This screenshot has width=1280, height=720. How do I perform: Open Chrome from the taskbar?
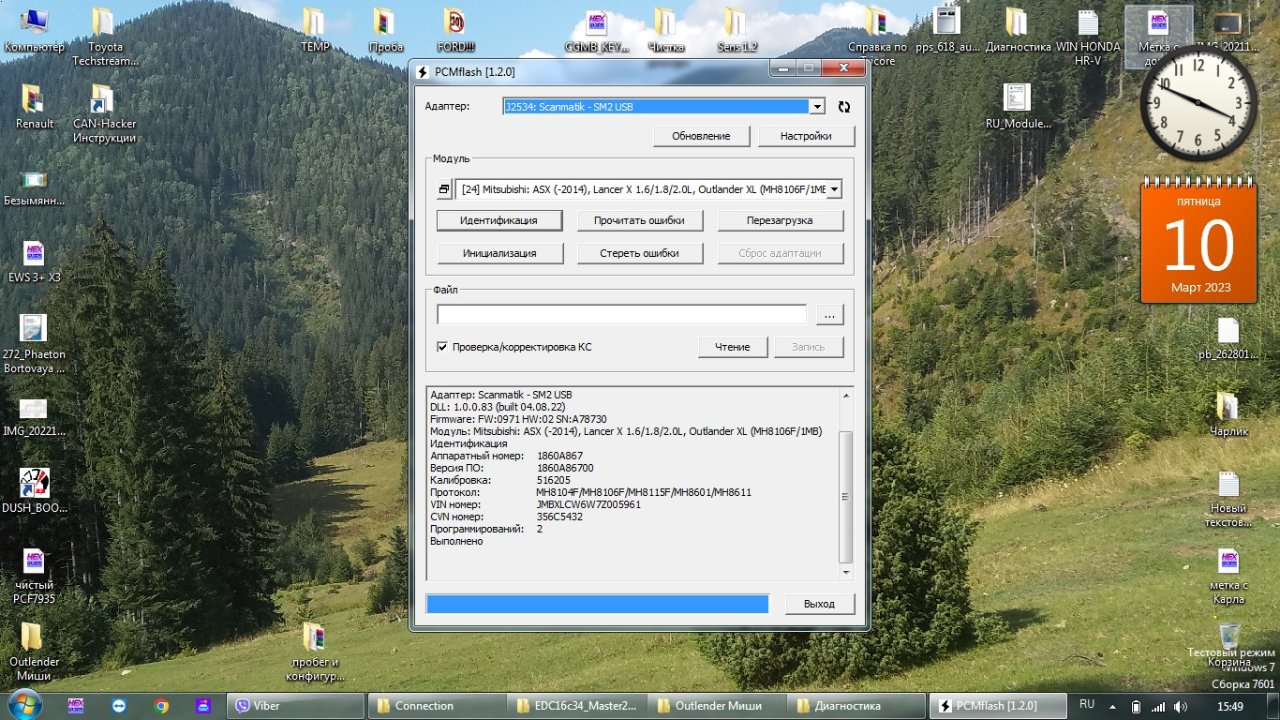coord(161,705)
